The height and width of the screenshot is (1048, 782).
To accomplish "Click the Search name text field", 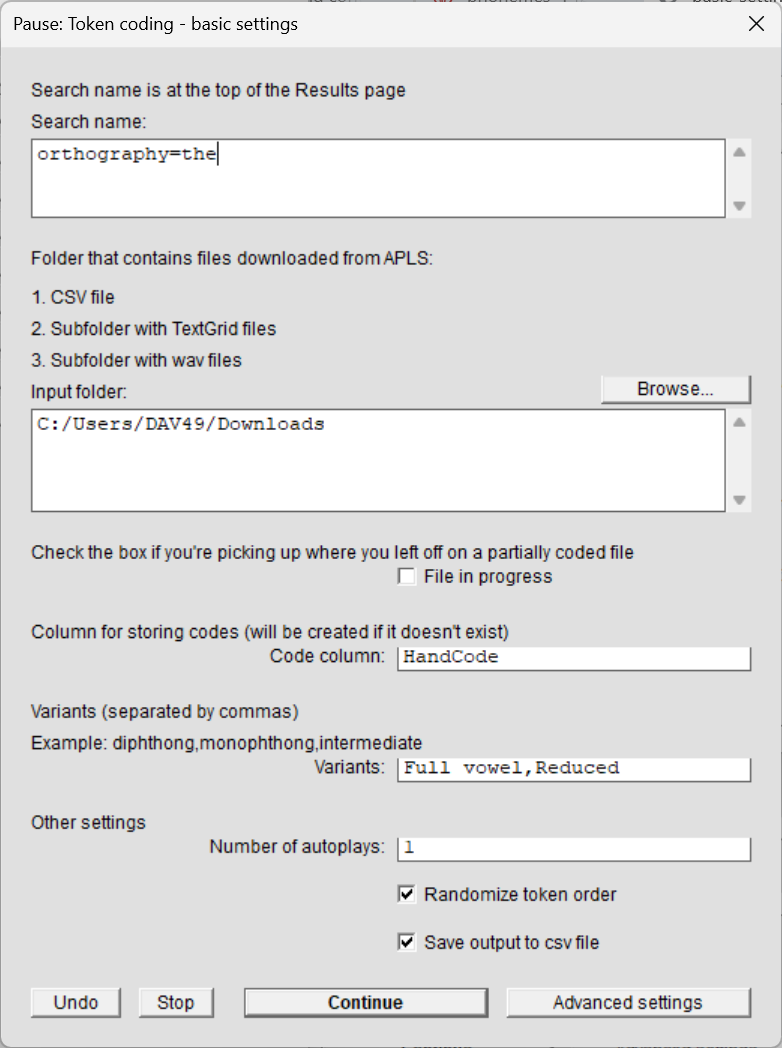I will (x=378, y=178).
